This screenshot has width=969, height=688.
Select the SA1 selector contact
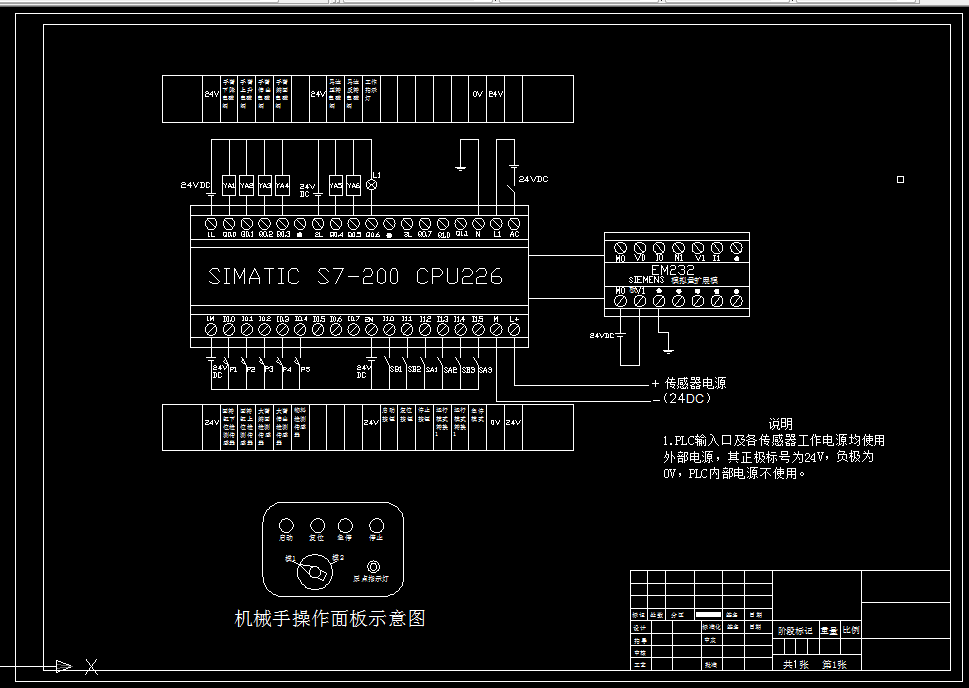tap(424, 361)
